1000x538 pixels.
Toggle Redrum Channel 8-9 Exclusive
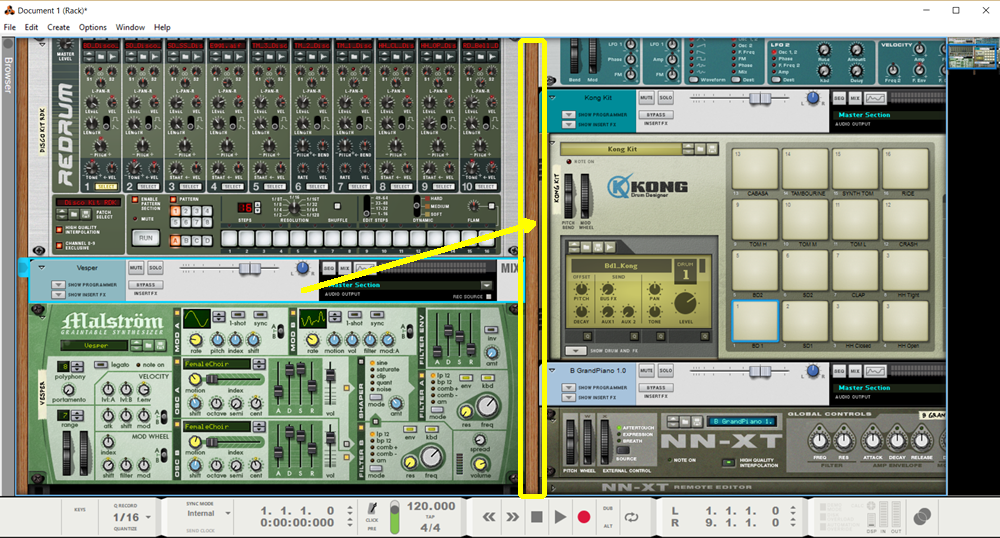tap(59, 245)
